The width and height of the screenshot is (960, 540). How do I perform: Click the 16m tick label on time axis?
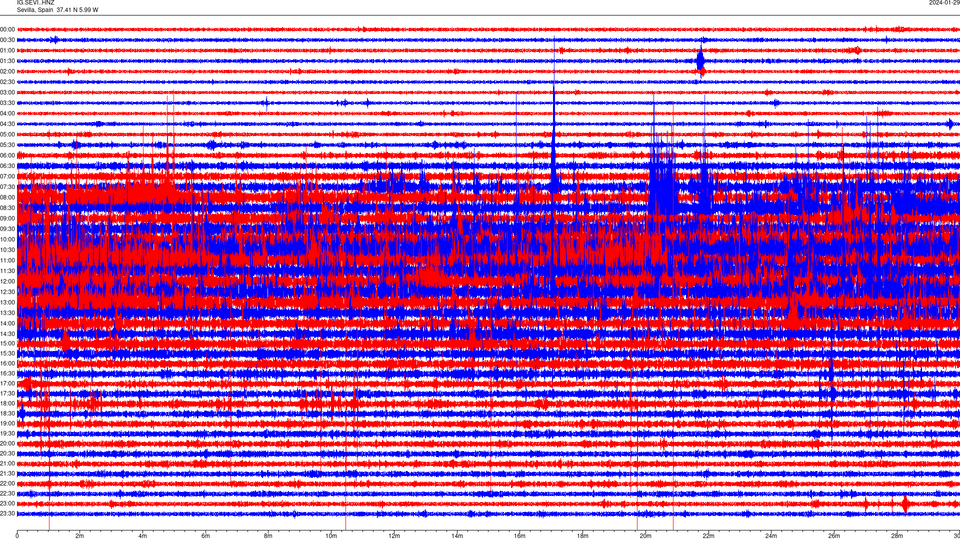(519, 536)
